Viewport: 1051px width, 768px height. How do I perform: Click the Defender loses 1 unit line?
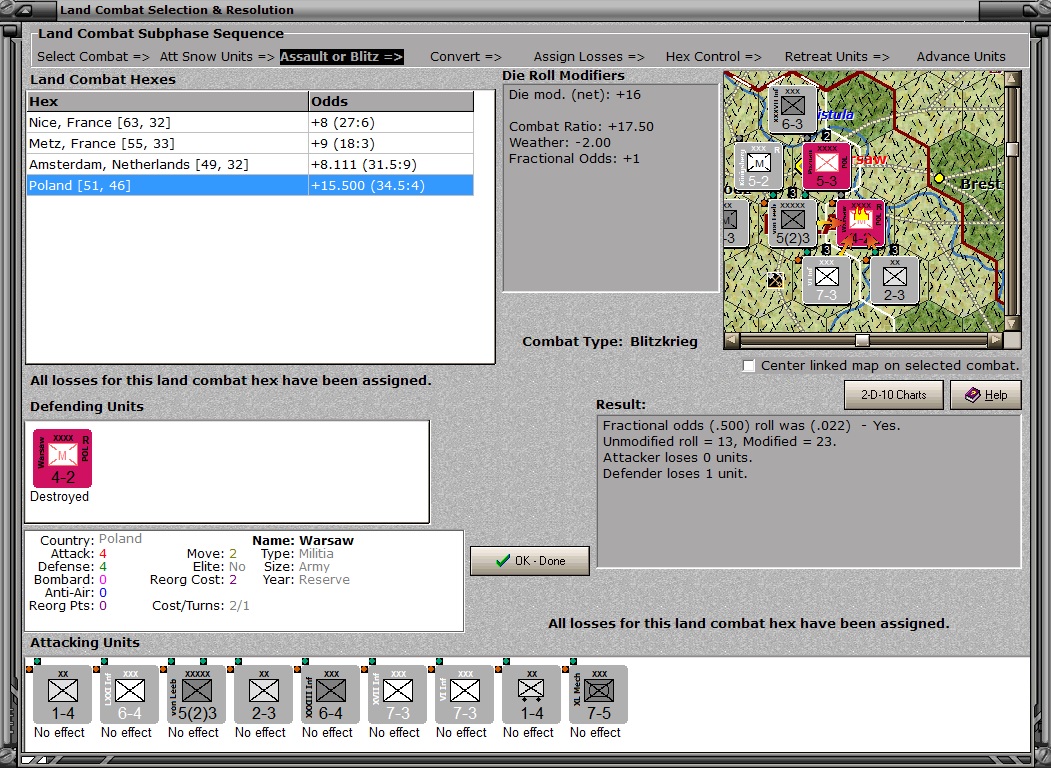coord(674,474)
